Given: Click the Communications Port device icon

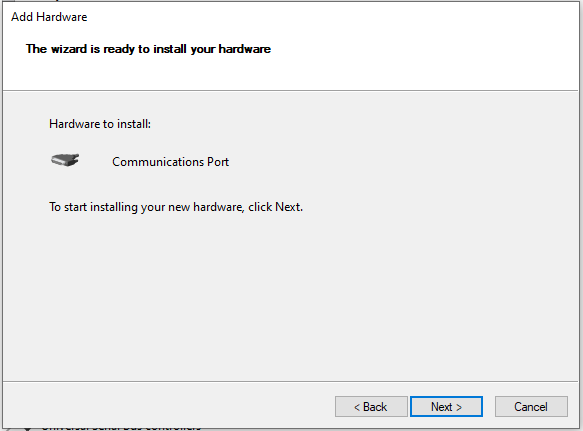Looking at the screenshot, I should tap(65, 160).
